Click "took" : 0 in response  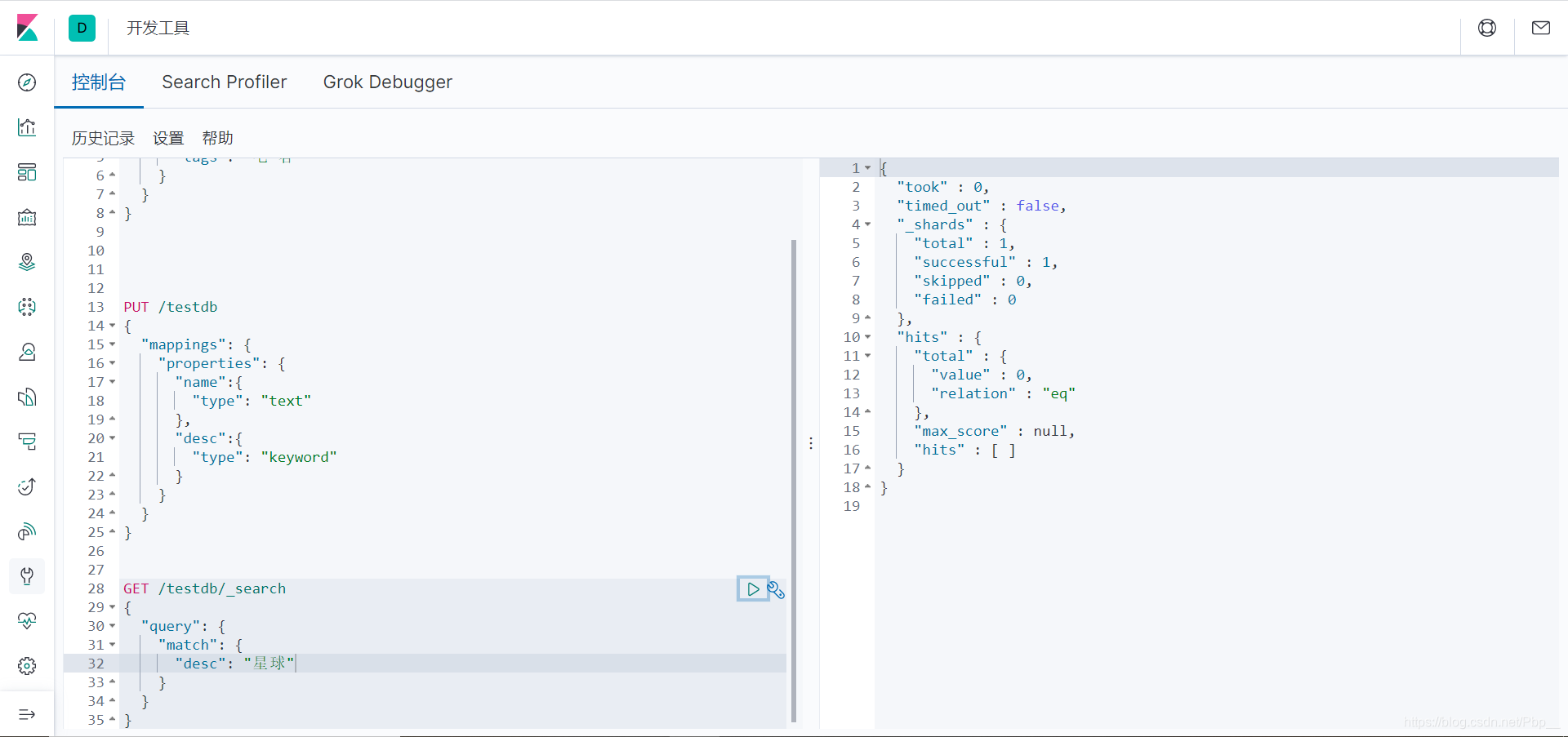click(943, 187)
